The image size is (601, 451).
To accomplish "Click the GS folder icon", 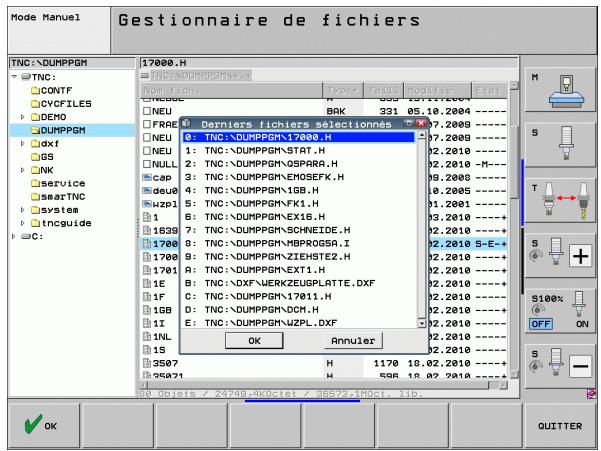I will coord(35,157).
